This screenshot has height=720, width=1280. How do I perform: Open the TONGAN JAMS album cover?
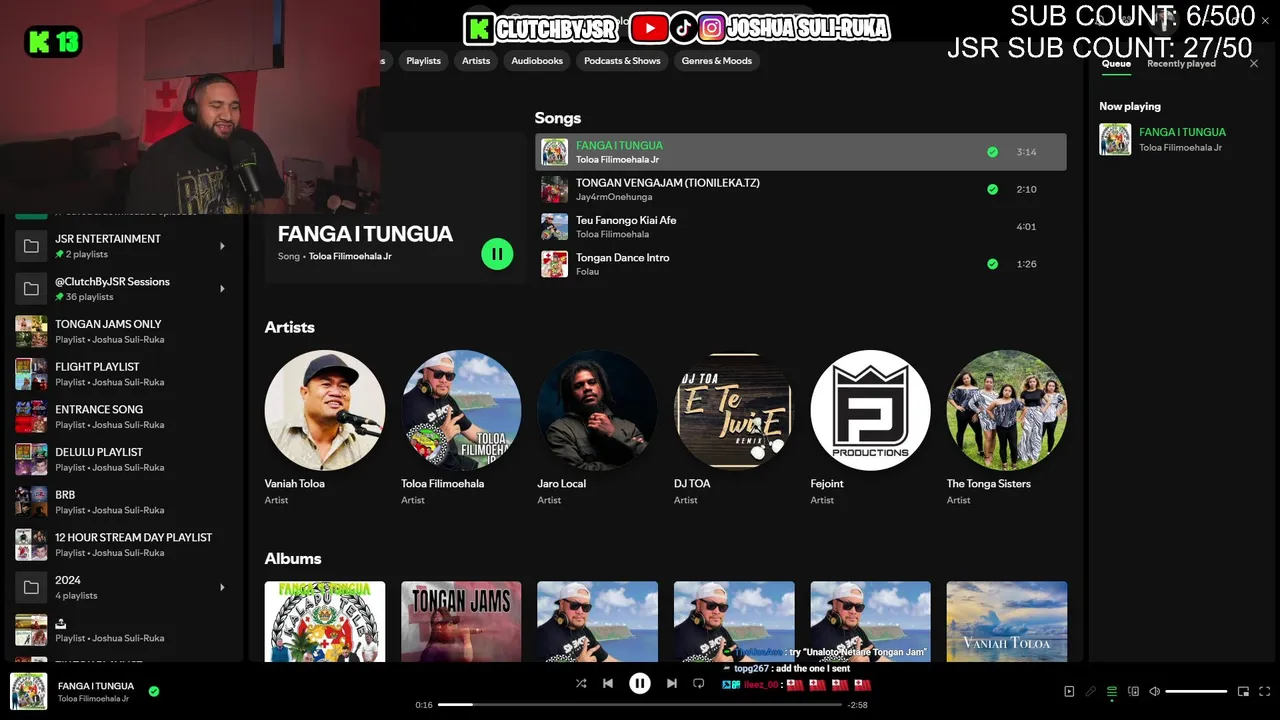(x=461, y=621)
